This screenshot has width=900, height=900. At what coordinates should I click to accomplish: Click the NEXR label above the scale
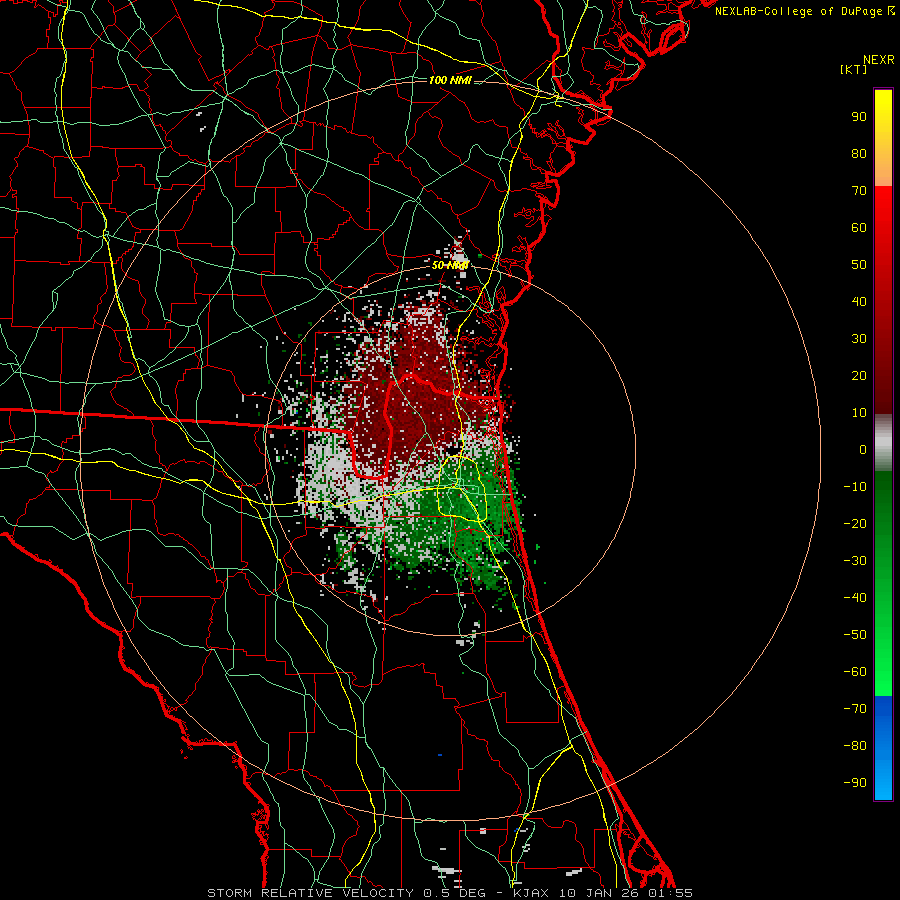[x=879, y=60]
